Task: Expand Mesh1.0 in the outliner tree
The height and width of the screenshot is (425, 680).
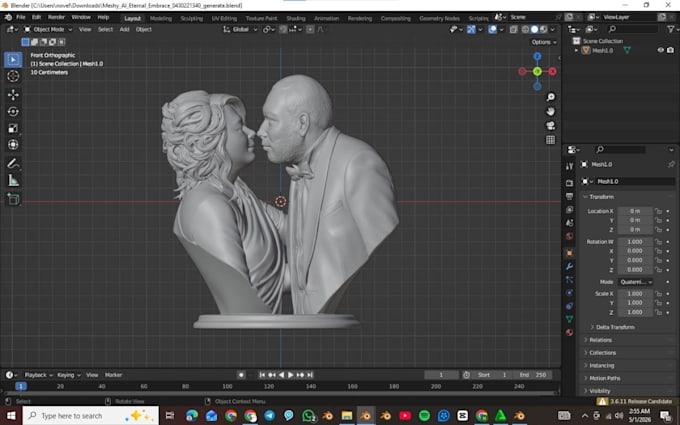Action: [x=576, y=50]
